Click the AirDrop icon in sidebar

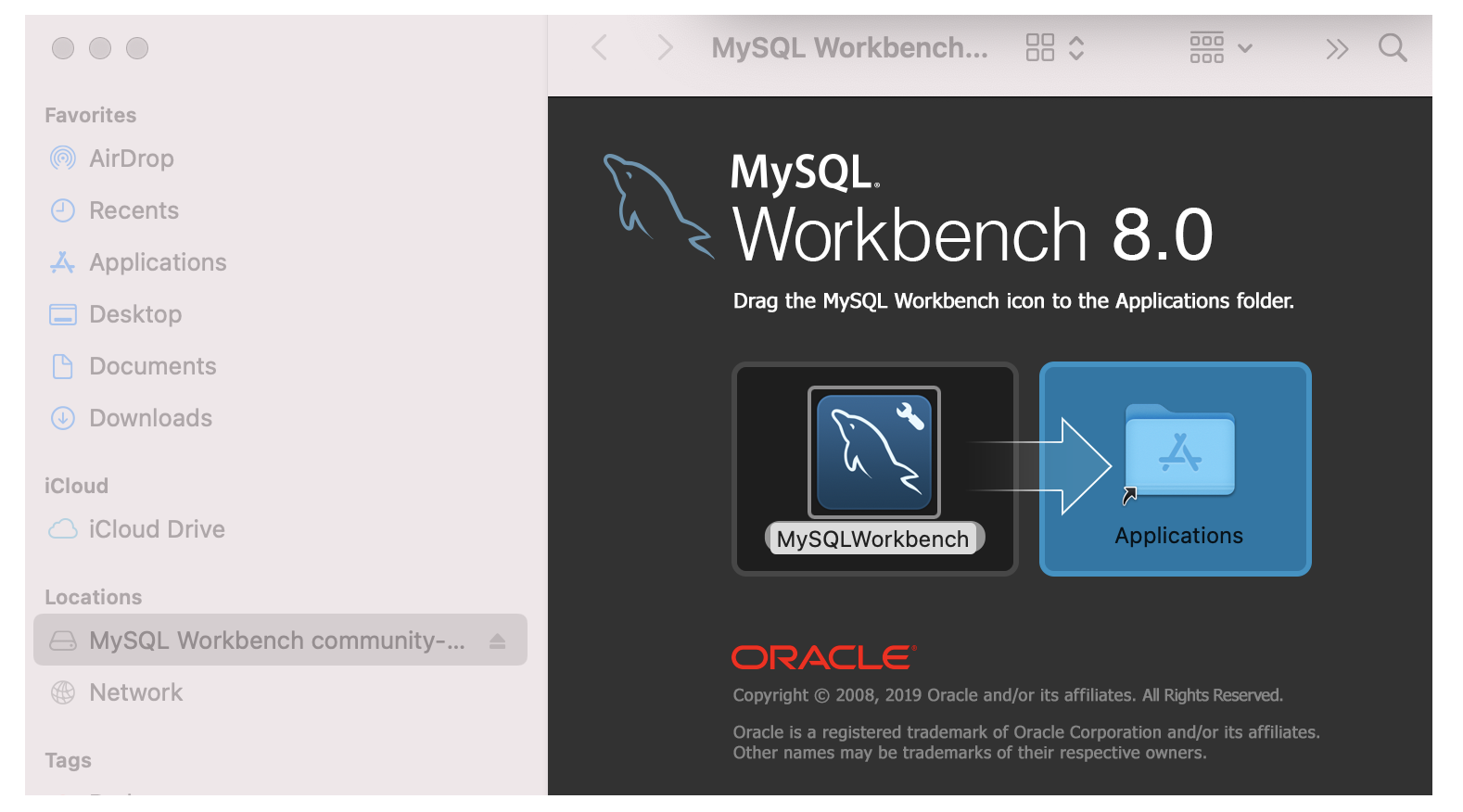coord(63,159)
